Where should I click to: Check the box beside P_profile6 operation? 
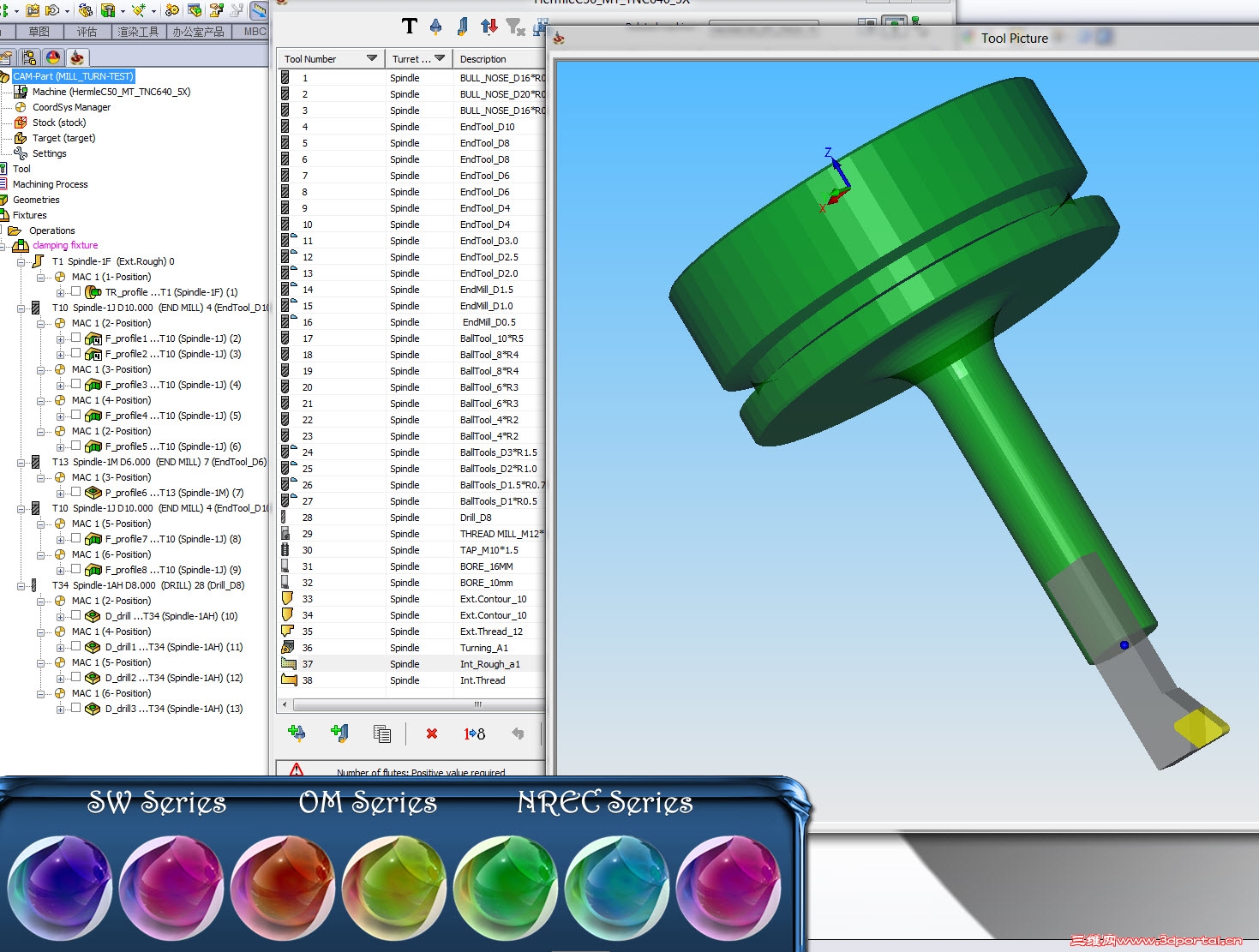[x=74, y=493]
